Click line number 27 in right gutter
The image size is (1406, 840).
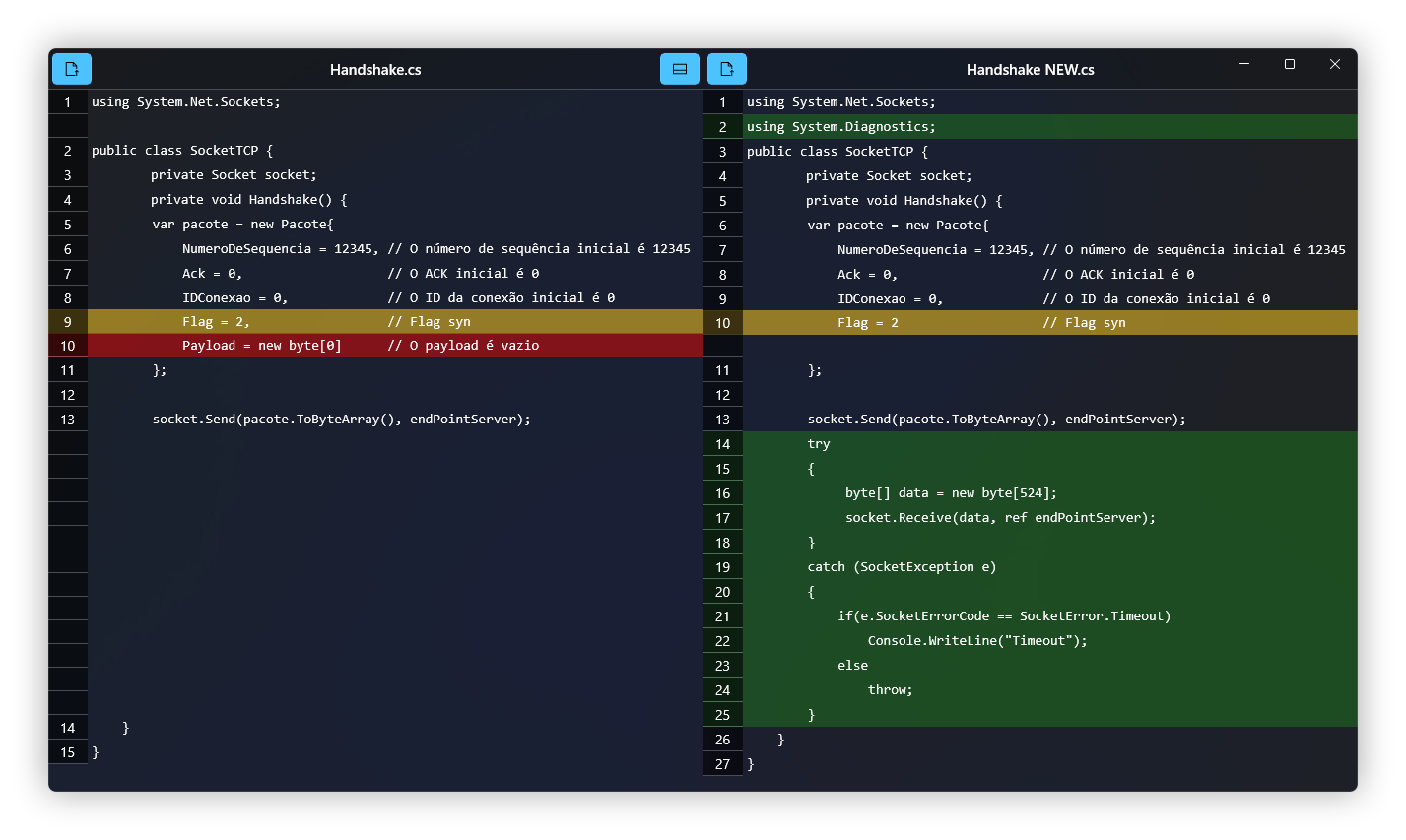click(723, 764)
